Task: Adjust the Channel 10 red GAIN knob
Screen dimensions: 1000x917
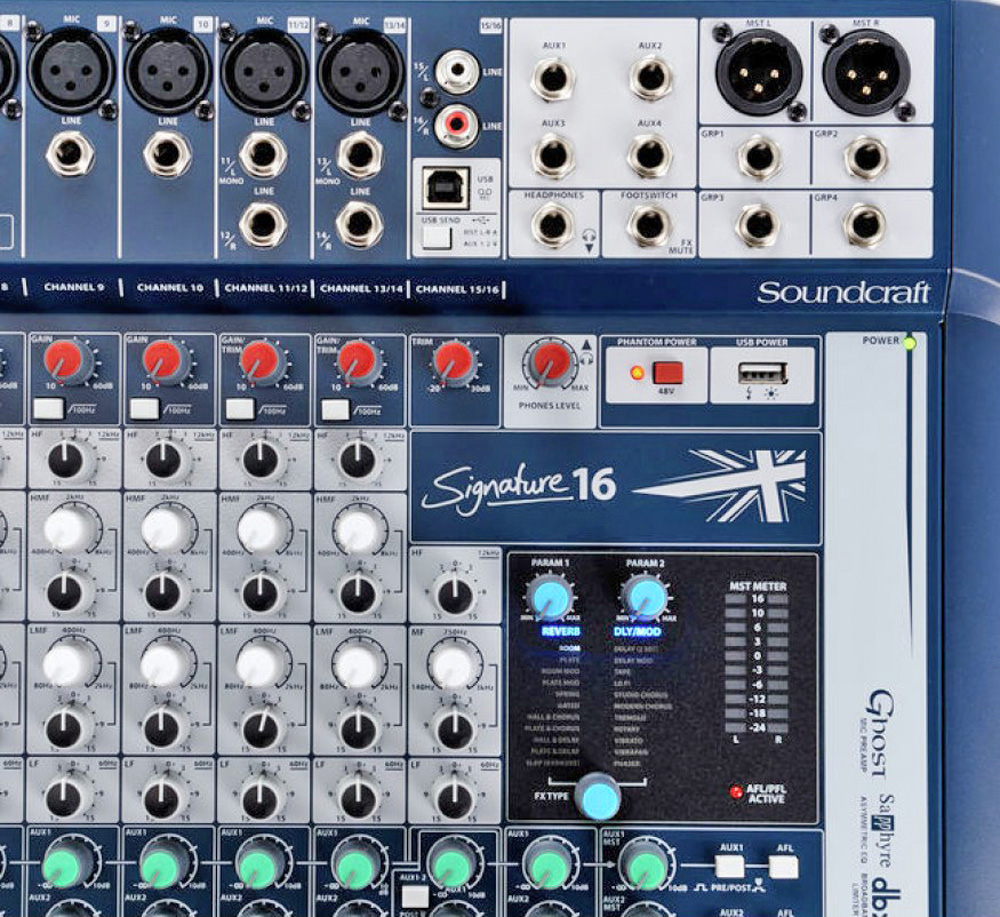Action: tap(164, 362)
